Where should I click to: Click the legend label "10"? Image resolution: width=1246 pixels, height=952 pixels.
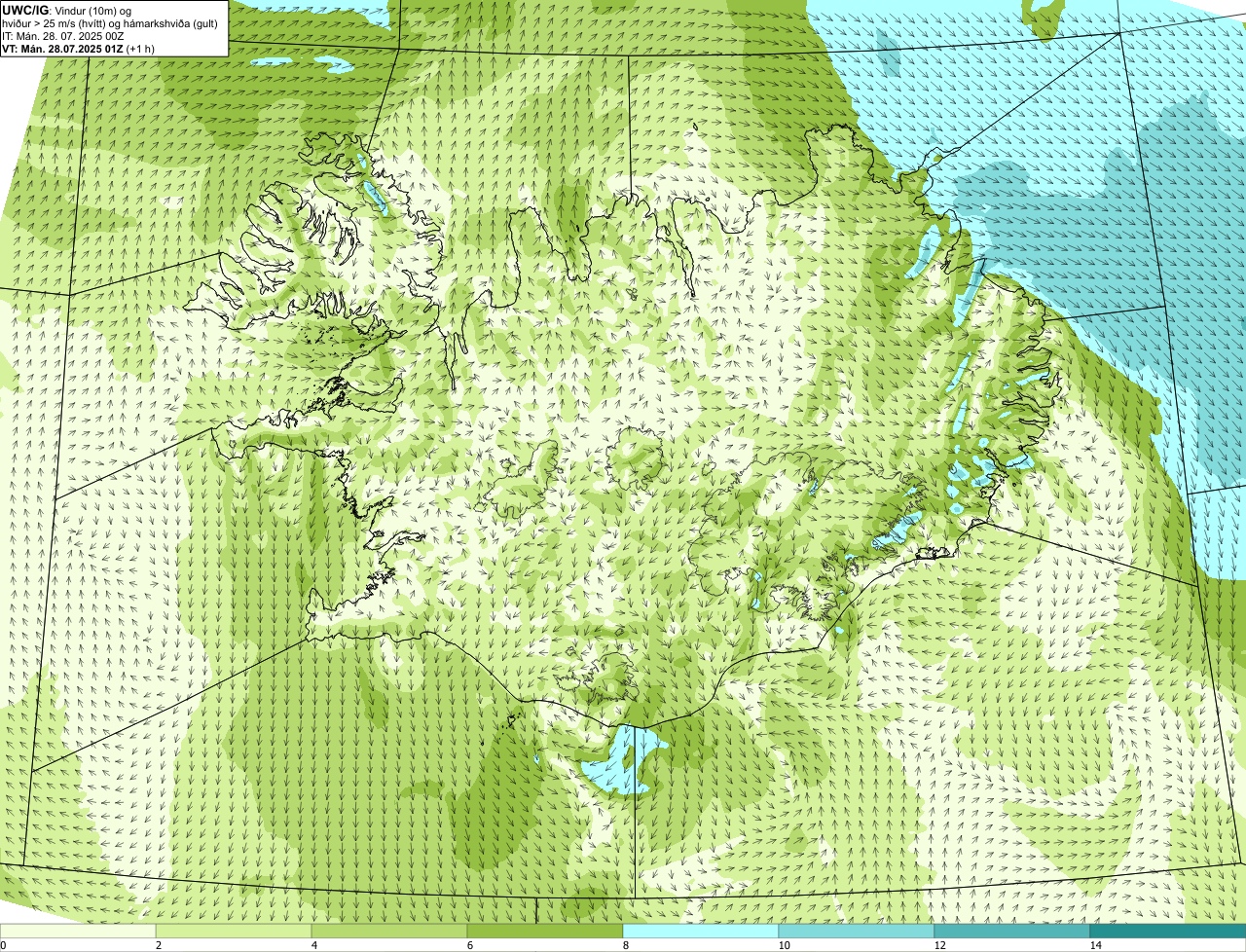tap(784, 945)
